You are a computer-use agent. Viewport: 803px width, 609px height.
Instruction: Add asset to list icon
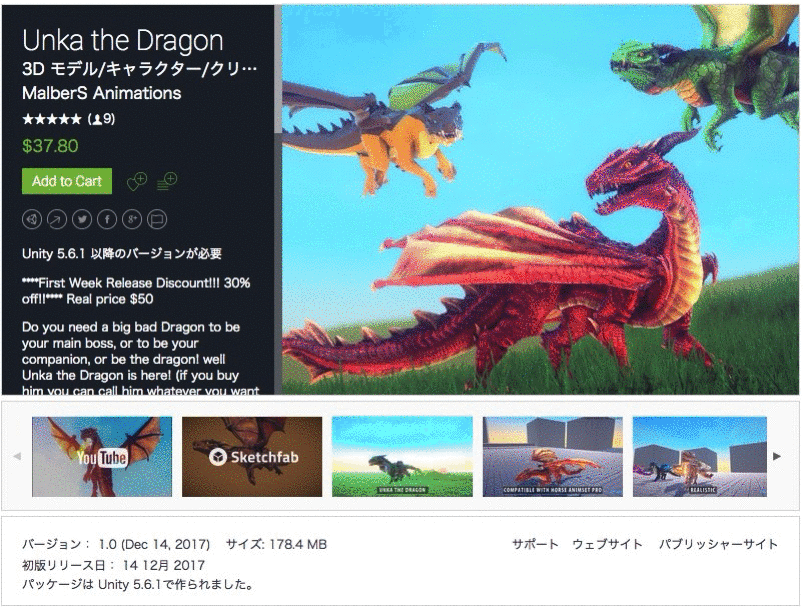coord(166,181)
